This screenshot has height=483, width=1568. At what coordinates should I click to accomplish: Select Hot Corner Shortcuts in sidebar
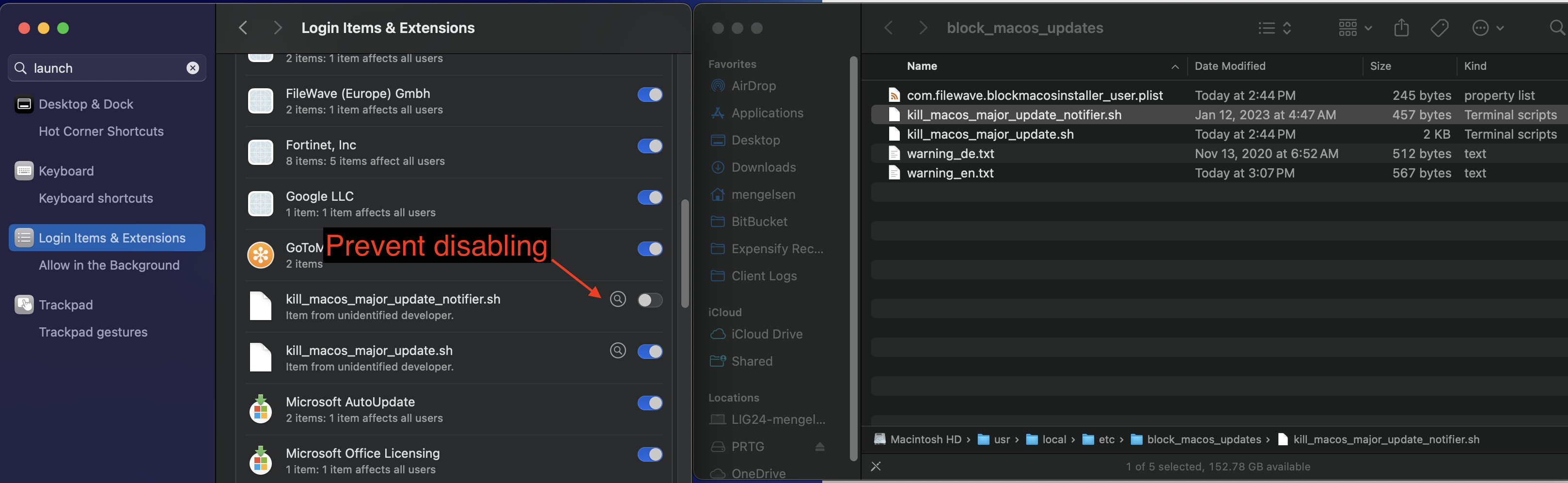click(101, 131)
